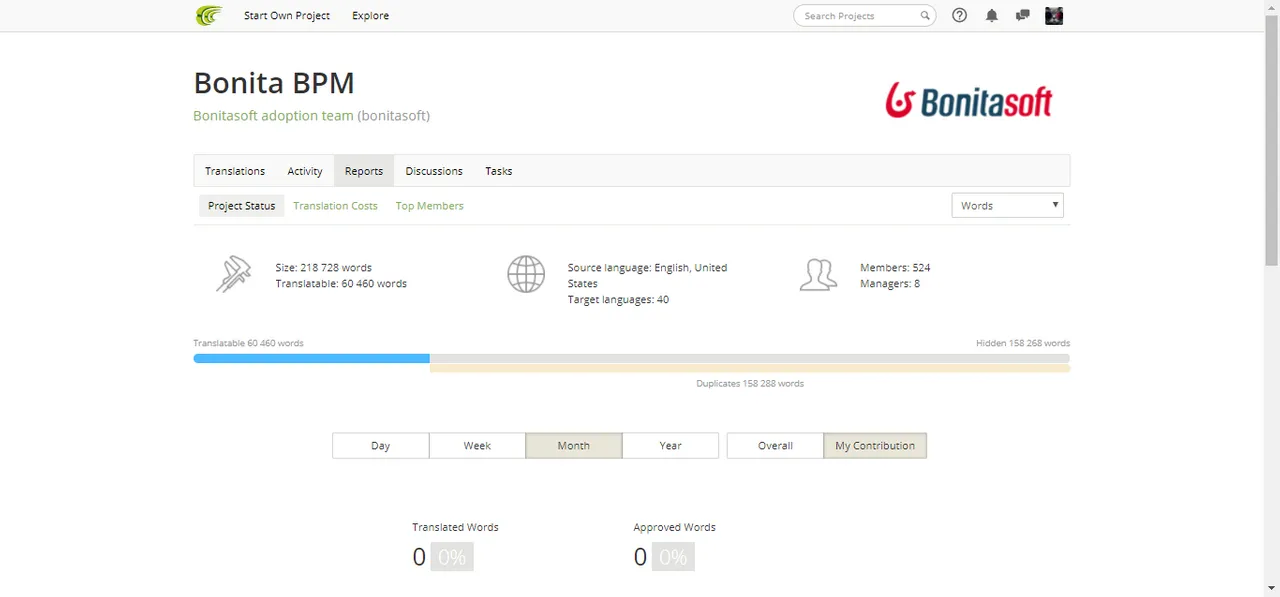Switch to Overall statistics toggle
This screenshot has width=1280, height=597.
coord(775,445)
